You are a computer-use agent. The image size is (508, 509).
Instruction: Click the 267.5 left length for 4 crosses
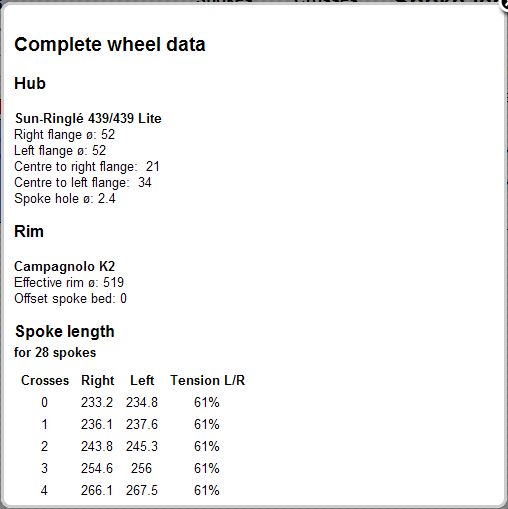142,490
